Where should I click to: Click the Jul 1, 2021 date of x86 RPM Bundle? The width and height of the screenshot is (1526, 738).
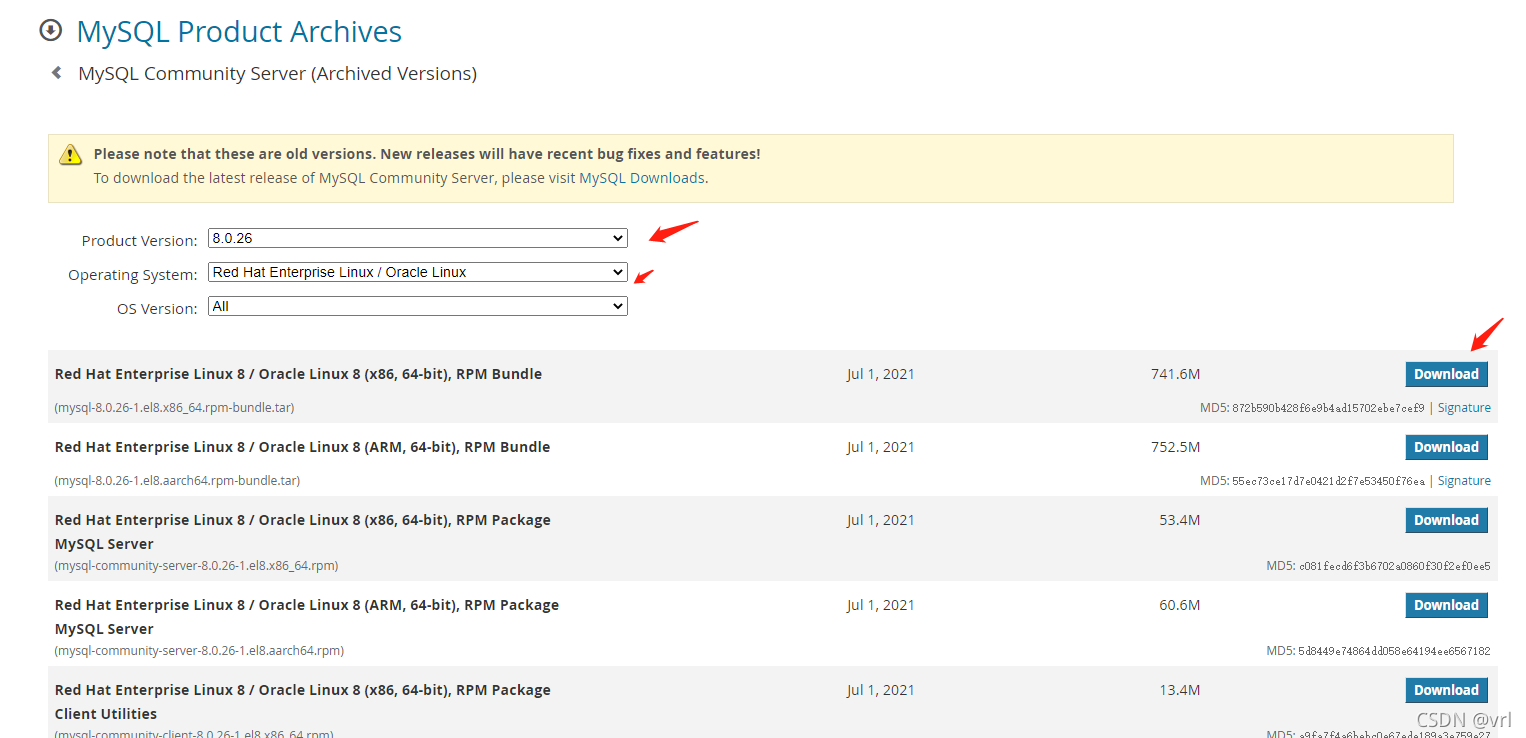[x=881, y=374]
